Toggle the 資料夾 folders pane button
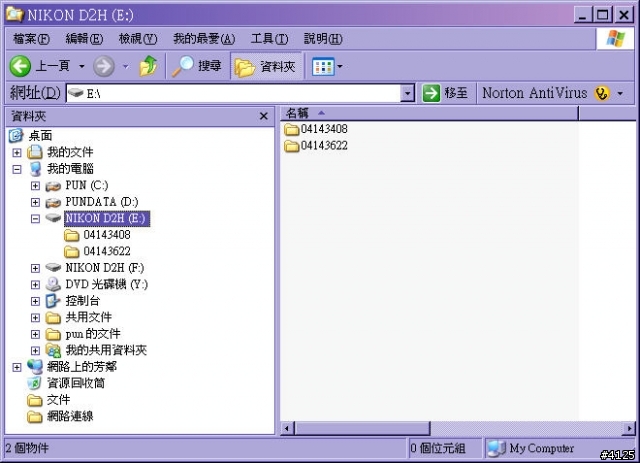Image resolution: width=640 pixels, height=463 pixels. [x=266, y=66]
